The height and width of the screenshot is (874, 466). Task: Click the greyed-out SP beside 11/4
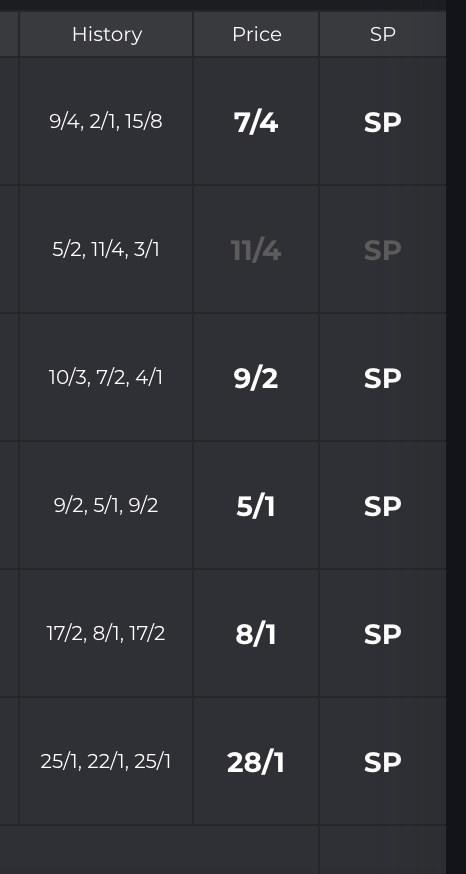[x=383, y=249]
